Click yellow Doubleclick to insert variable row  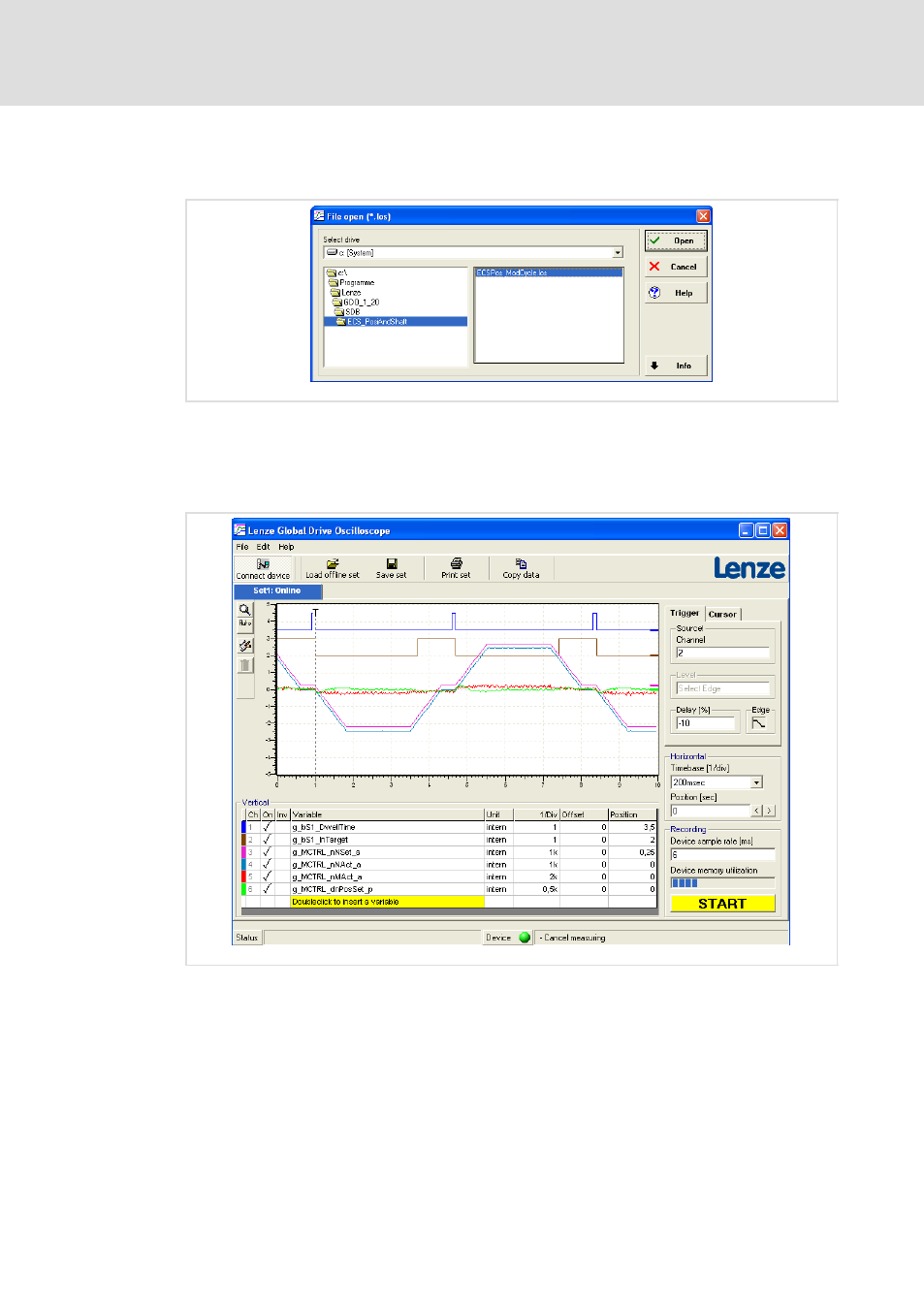click(387, 902)
